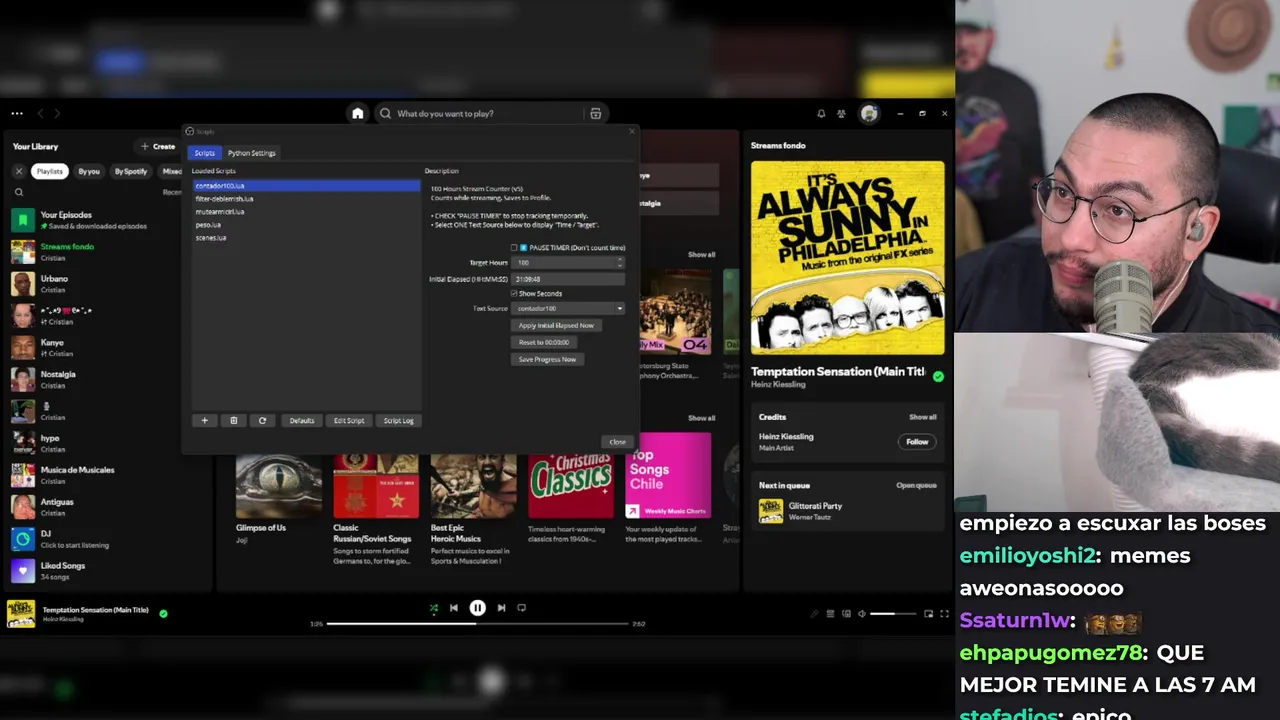1280x720 pixels.
Task: Click Create in Your Library
Action: click(x=158, y=146)
